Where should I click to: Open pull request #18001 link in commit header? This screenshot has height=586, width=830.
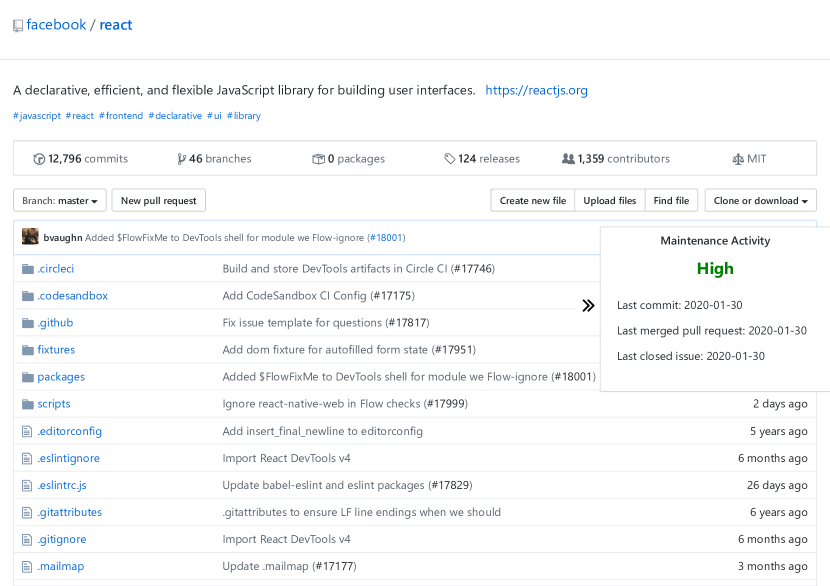pyautogui.click(x=386, y=238)
